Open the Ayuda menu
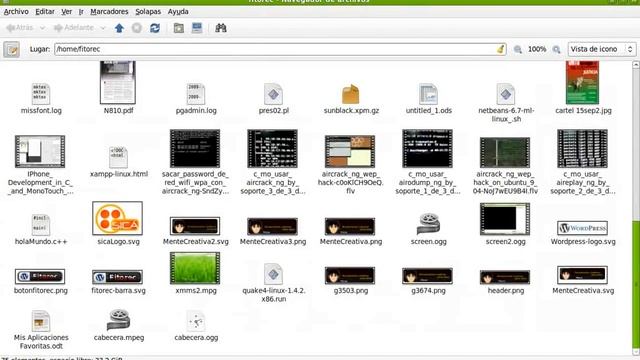640x360 pixels. tap(178, 11)
